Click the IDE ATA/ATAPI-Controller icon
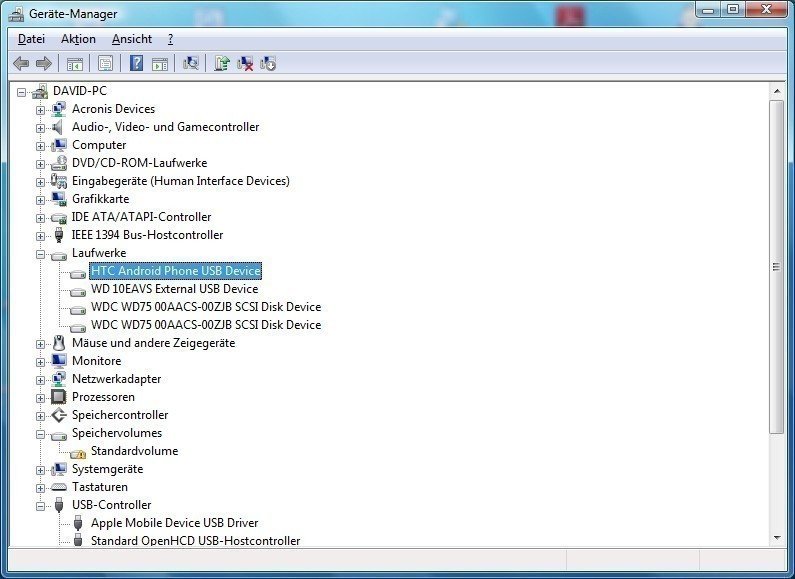This screenshot has height=579, width=795. coord(59,217)
